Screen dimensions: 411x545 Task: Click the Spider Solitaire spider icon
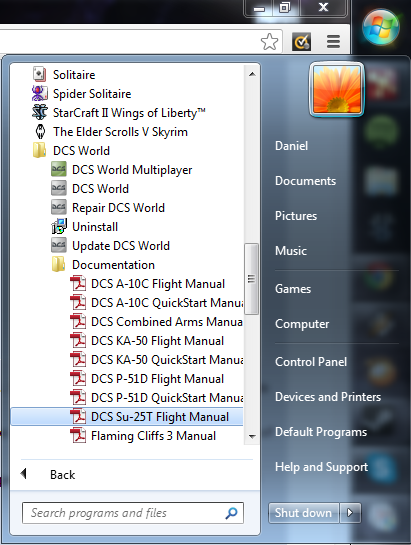tap(39, 93)
